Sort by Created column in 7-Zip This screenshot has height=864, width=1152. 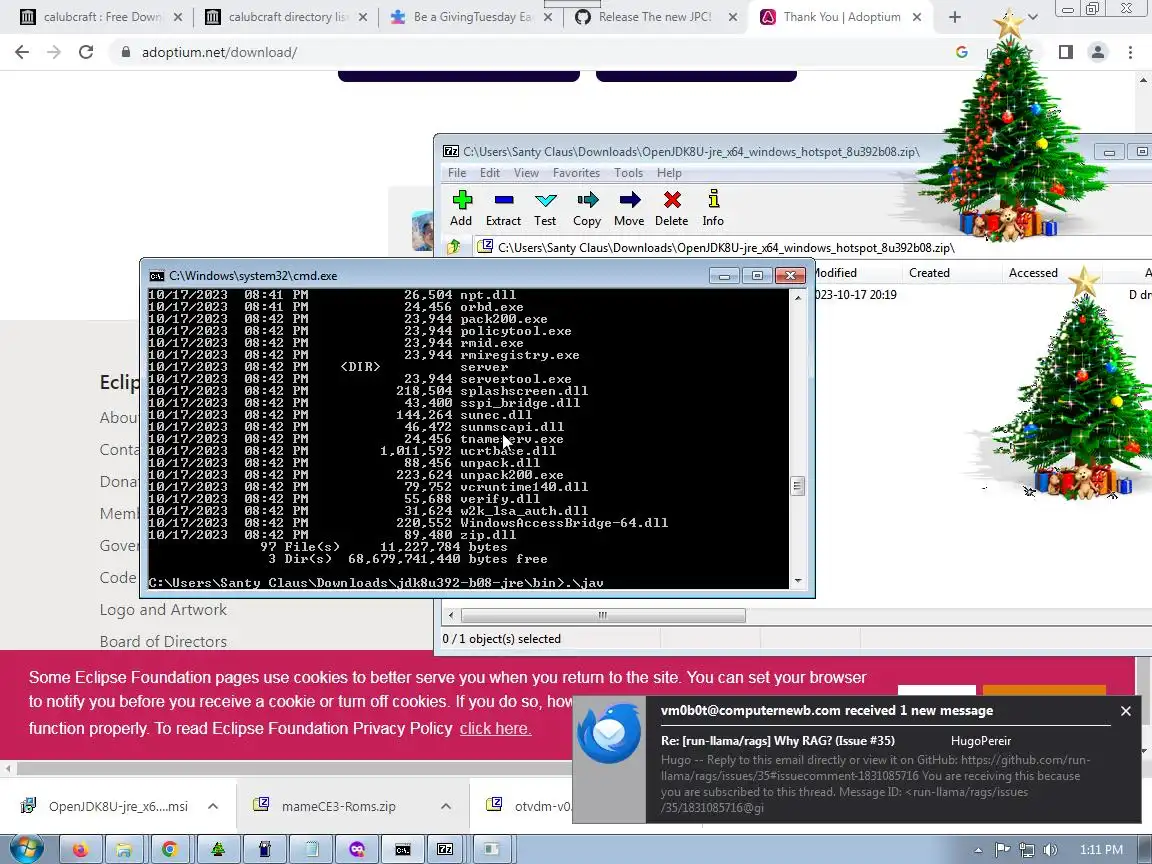[929, 273]
